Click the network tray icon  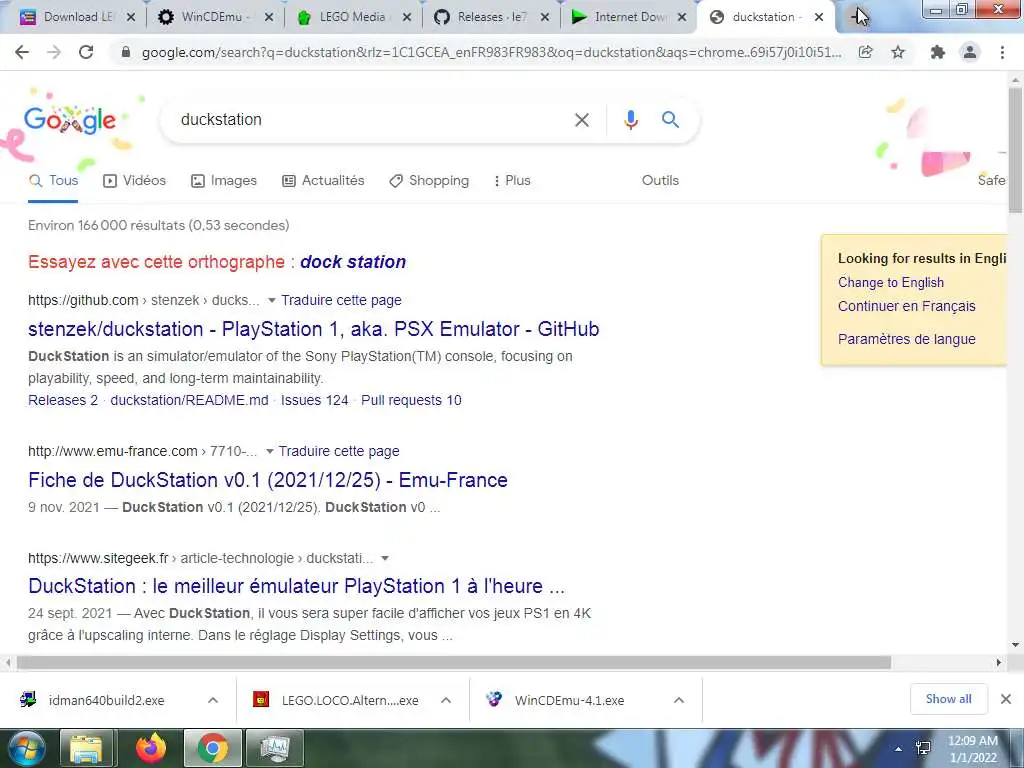tap(923, 748)
